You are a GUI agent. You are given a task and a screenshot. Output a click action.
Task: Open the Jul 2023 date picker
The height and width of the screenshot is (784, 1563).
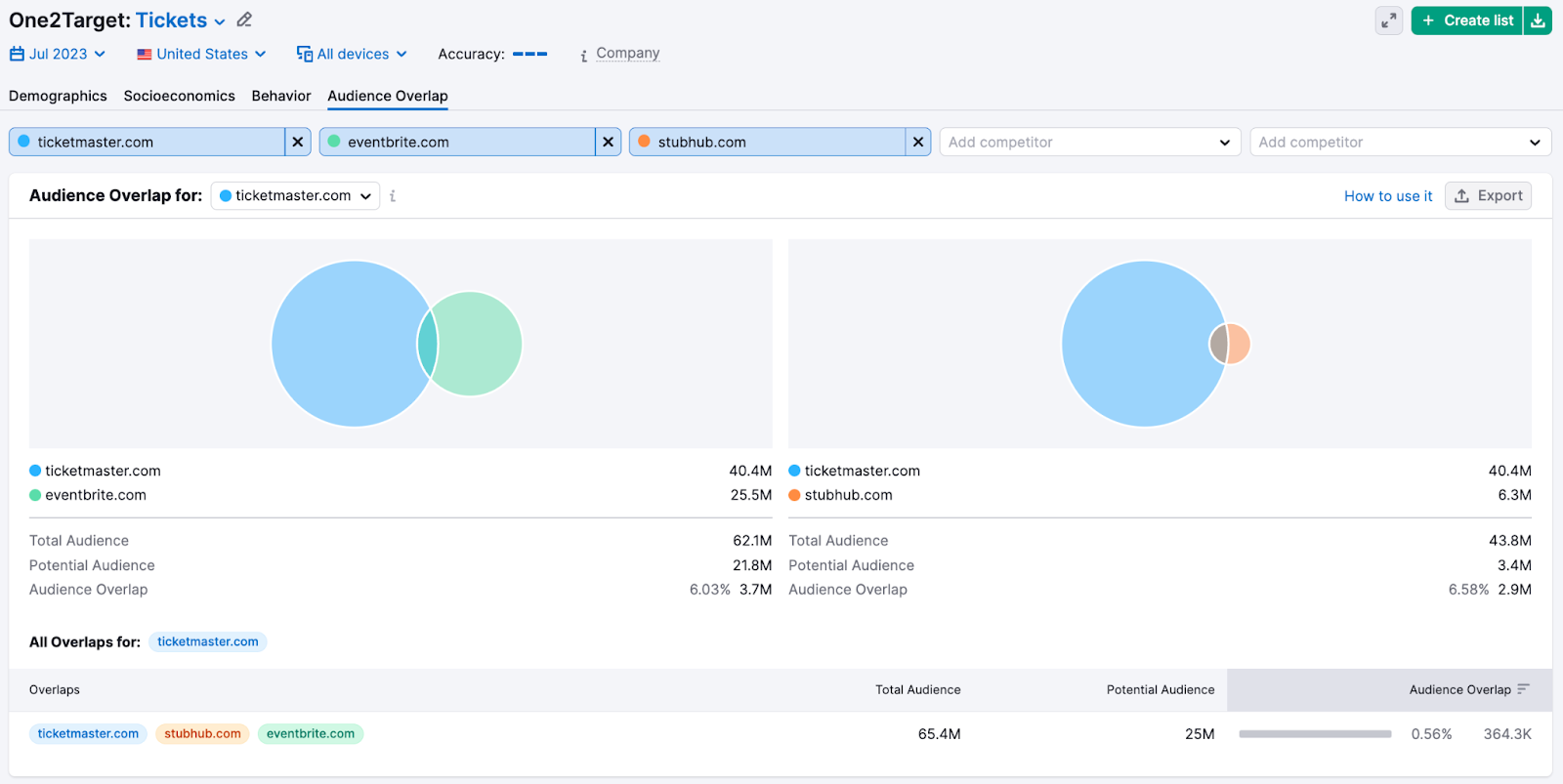click(x=58, y=54)
